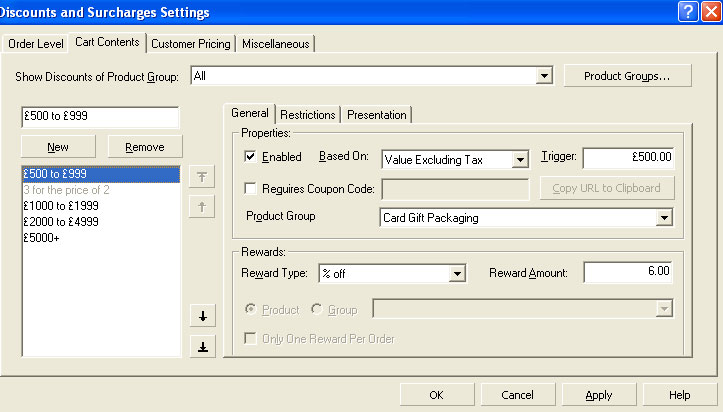
Task: Open the Reward Type dropdown
Action: 457,273
